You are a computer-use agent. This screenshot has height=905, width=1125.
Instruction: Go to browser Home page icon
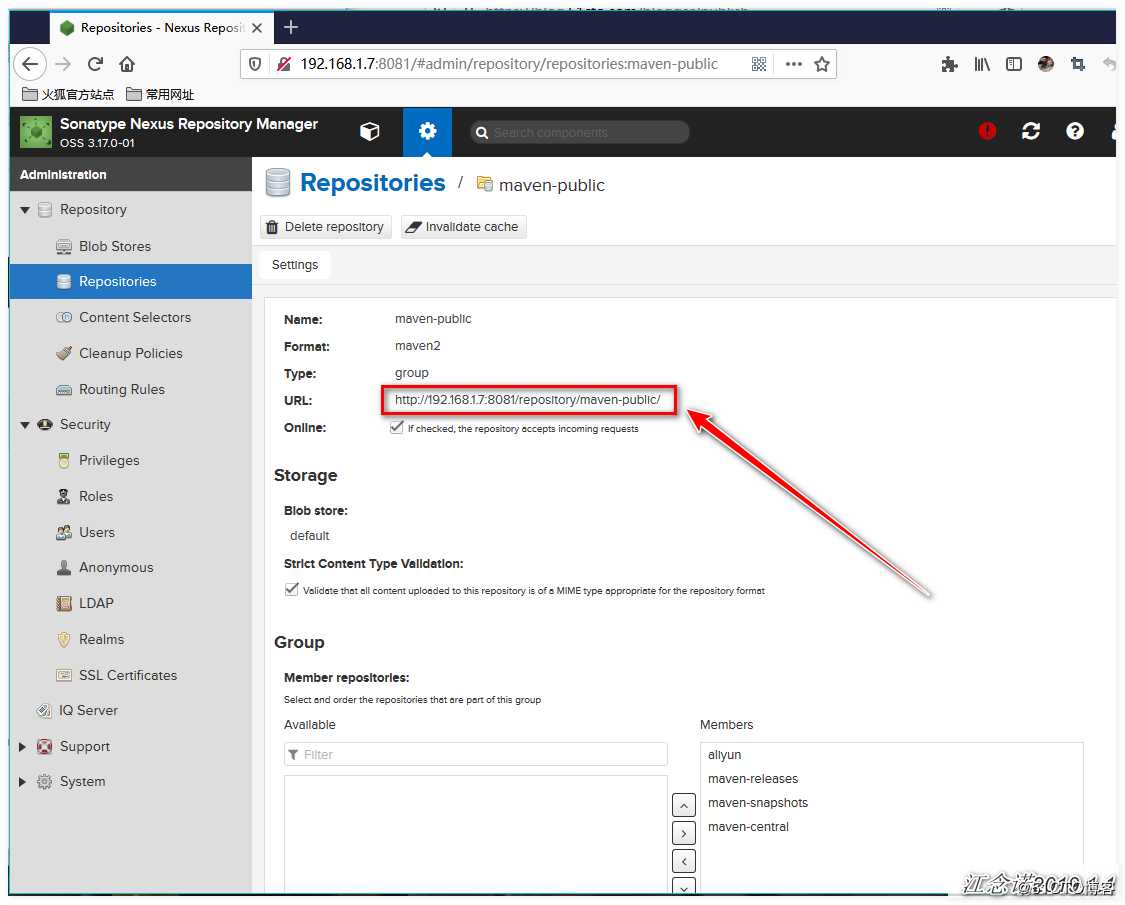tap(127, 64)
